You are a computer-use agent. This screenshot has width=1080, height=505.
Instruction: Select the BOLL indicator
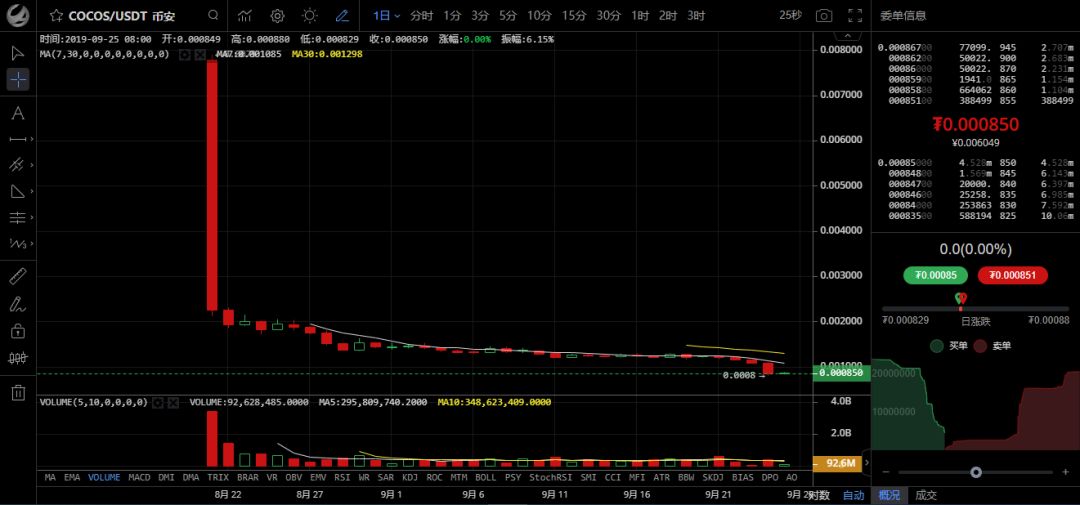click(x=486, y=477)
